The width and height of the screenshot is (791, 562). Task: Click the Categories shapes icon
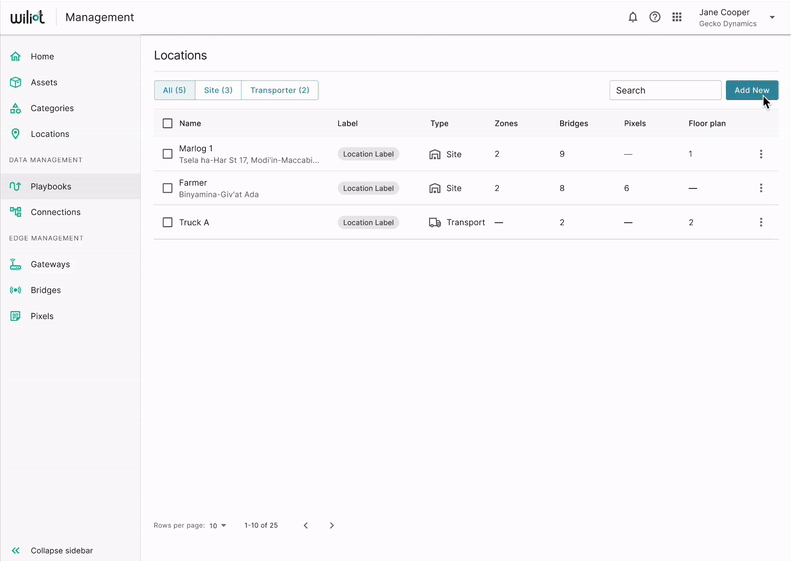tap(16, 108)
